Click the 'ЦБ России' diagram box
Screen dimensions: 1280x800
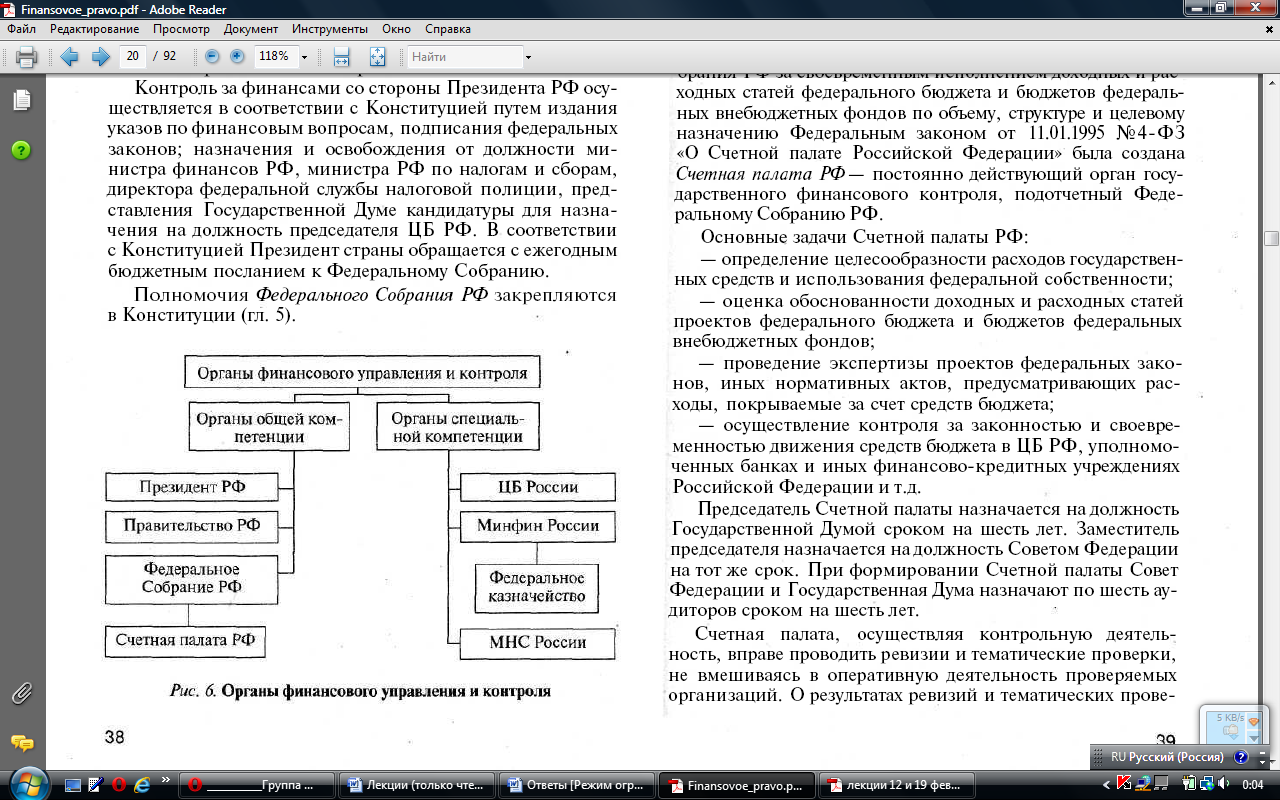pyautogui.click(x=538, y=488)
